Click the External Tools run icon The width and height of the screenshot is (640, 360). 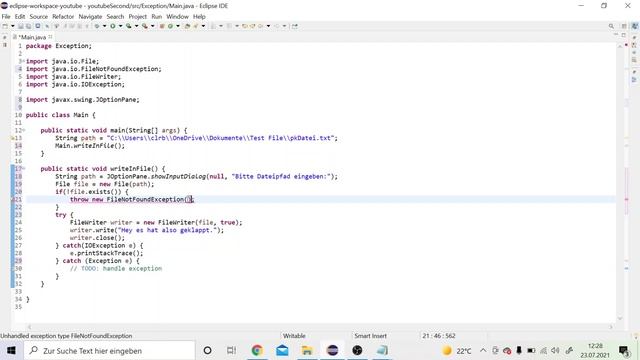pos(144,26)
